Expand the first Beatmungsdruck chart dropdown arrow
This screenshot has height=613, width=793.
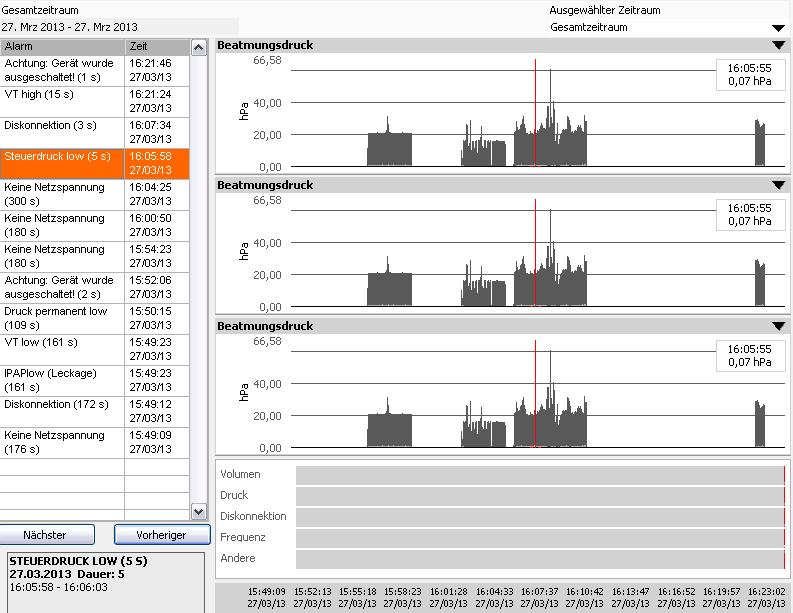coord(779,45)
